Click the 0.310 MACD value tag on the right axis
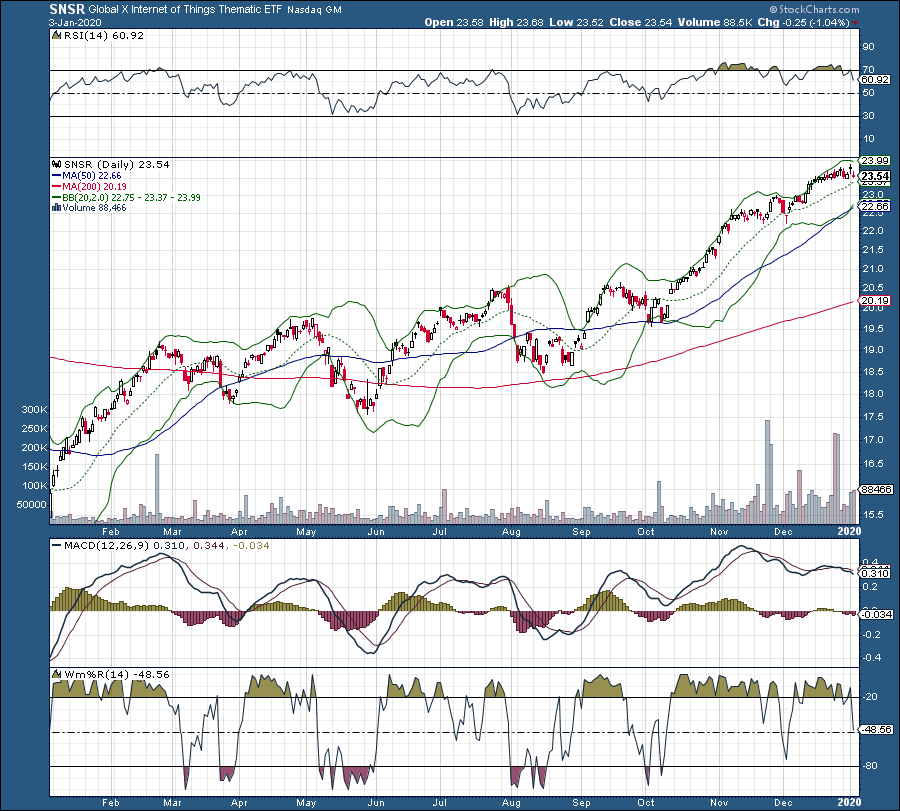The image size is (900, 811). click(x=875, y=573)
